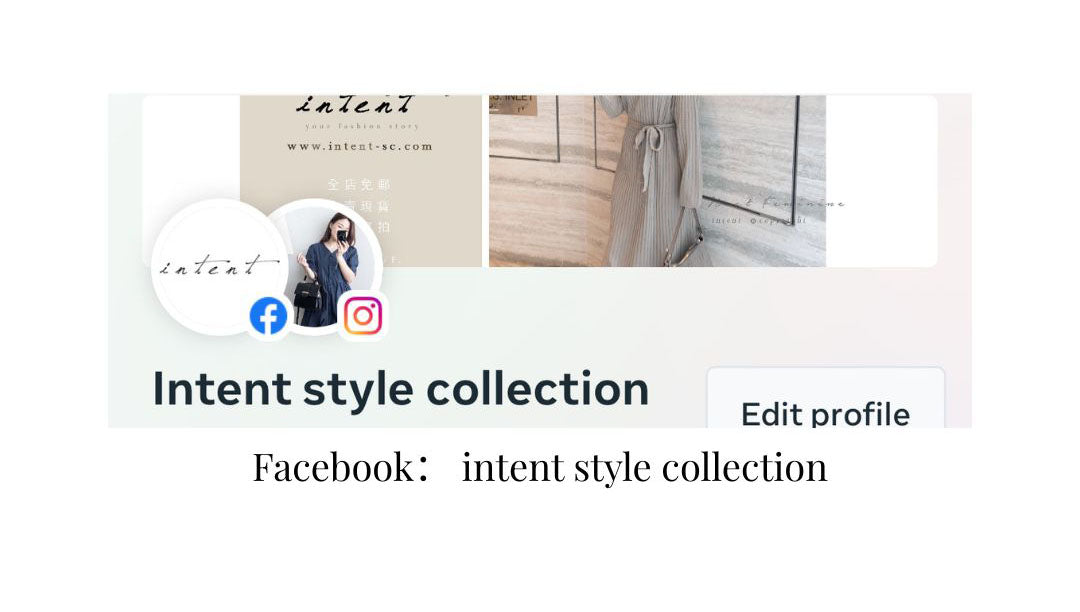This screenshot has height=612, width=1080.
Task: Click the blank white area right of cover
Action: click(882, 180)
